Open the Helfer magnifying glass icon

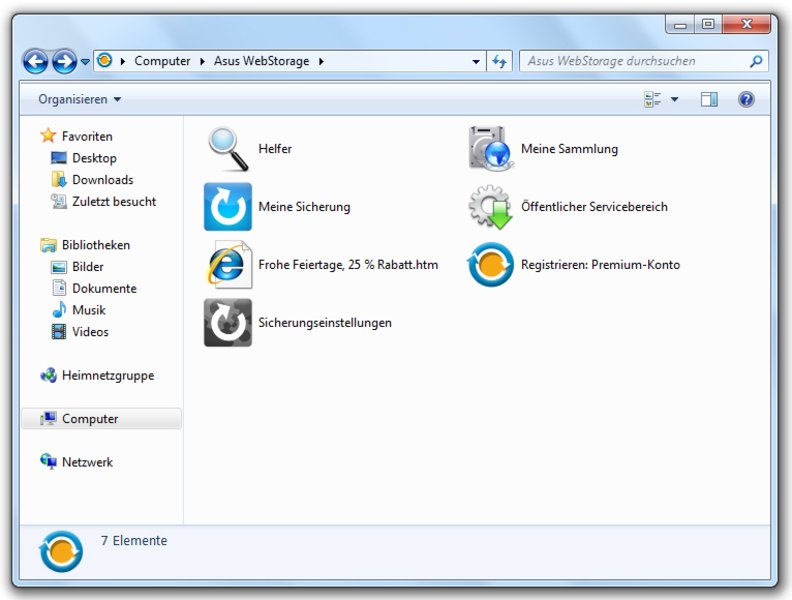click(228, 149)
